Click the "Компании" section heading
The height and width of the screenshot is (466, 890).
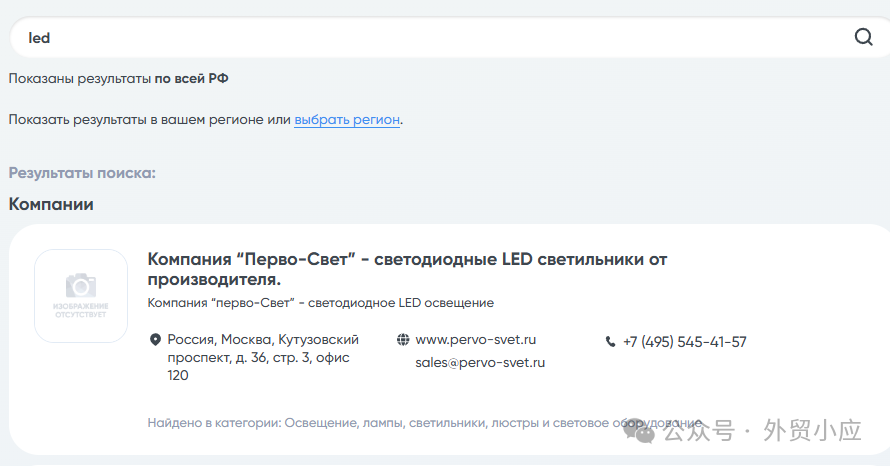point(51,204)
